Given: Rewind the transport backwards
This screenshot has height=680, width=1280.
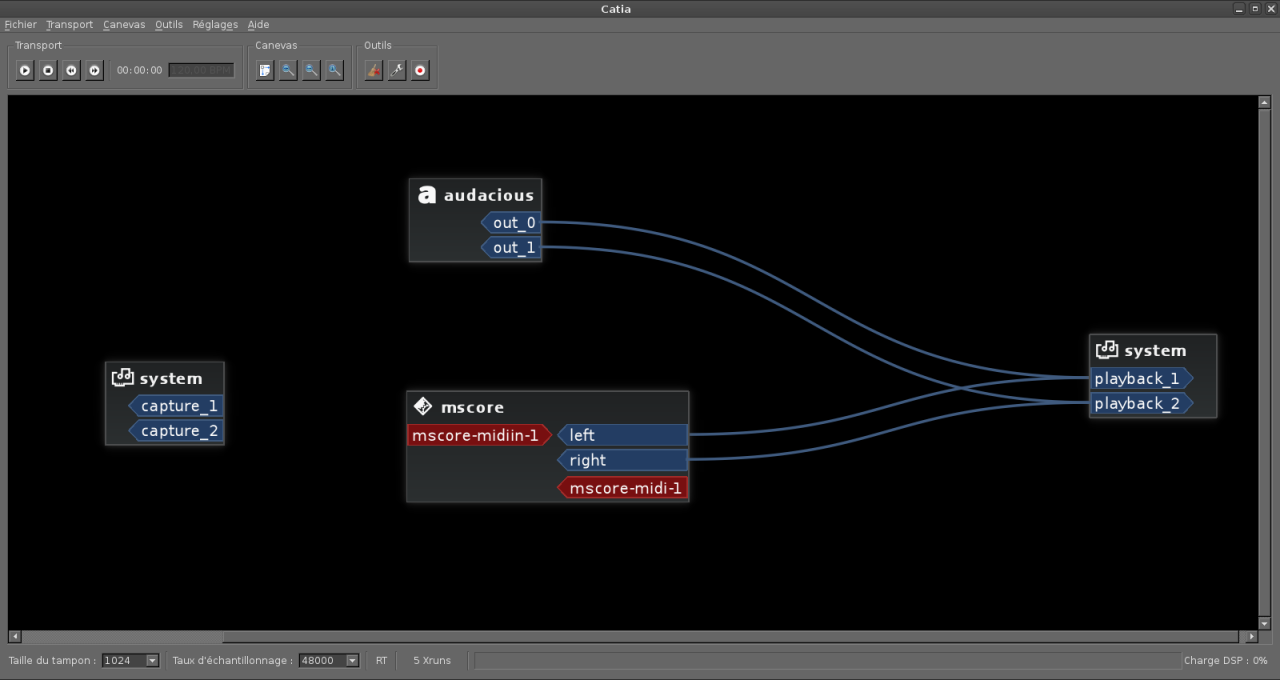Looking at the screenshot, I should click(x=71, y=70).
